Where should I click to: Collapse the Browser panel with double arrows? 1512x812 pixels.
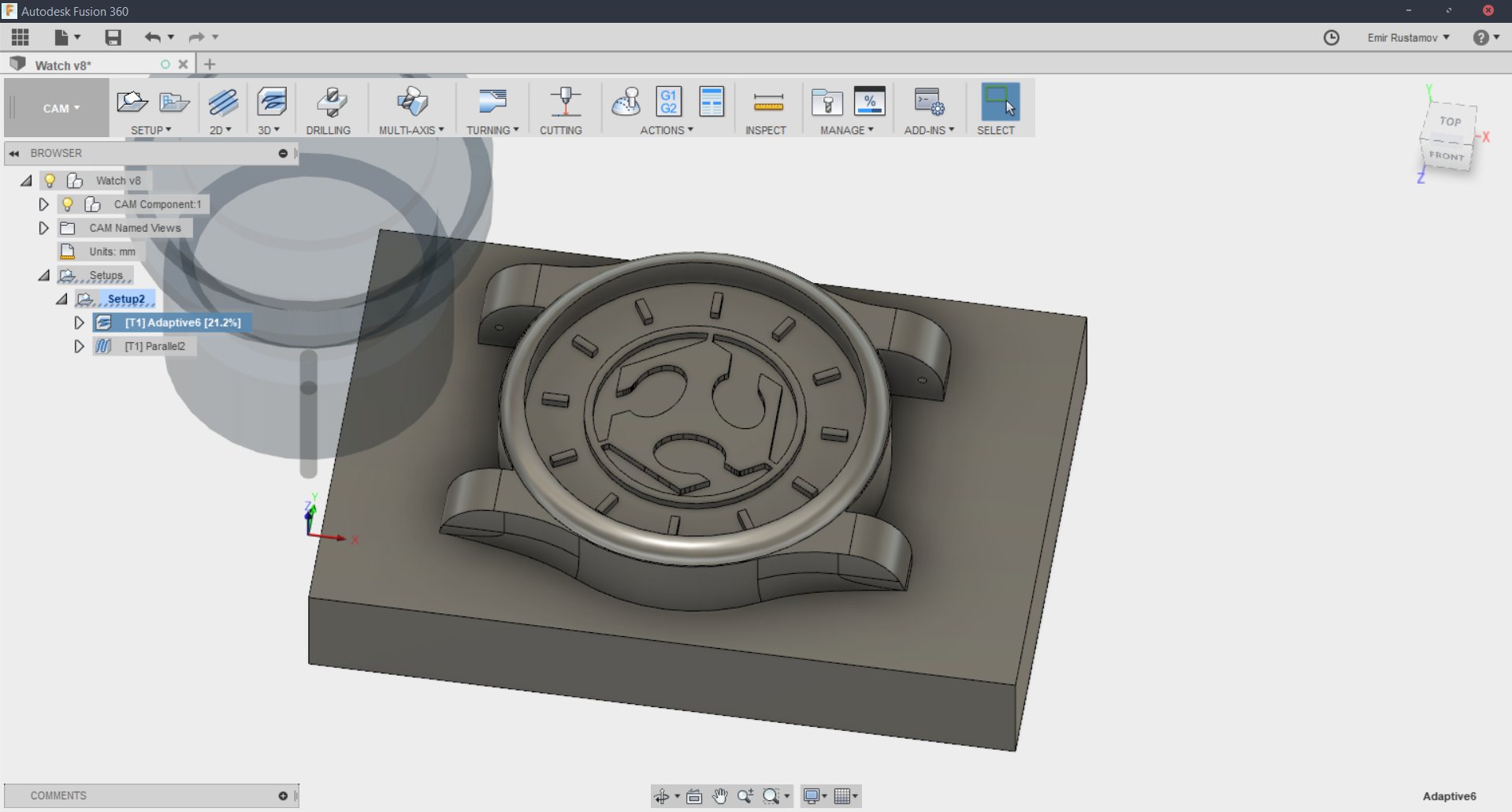pyautogui.click(x=14, y=154)
